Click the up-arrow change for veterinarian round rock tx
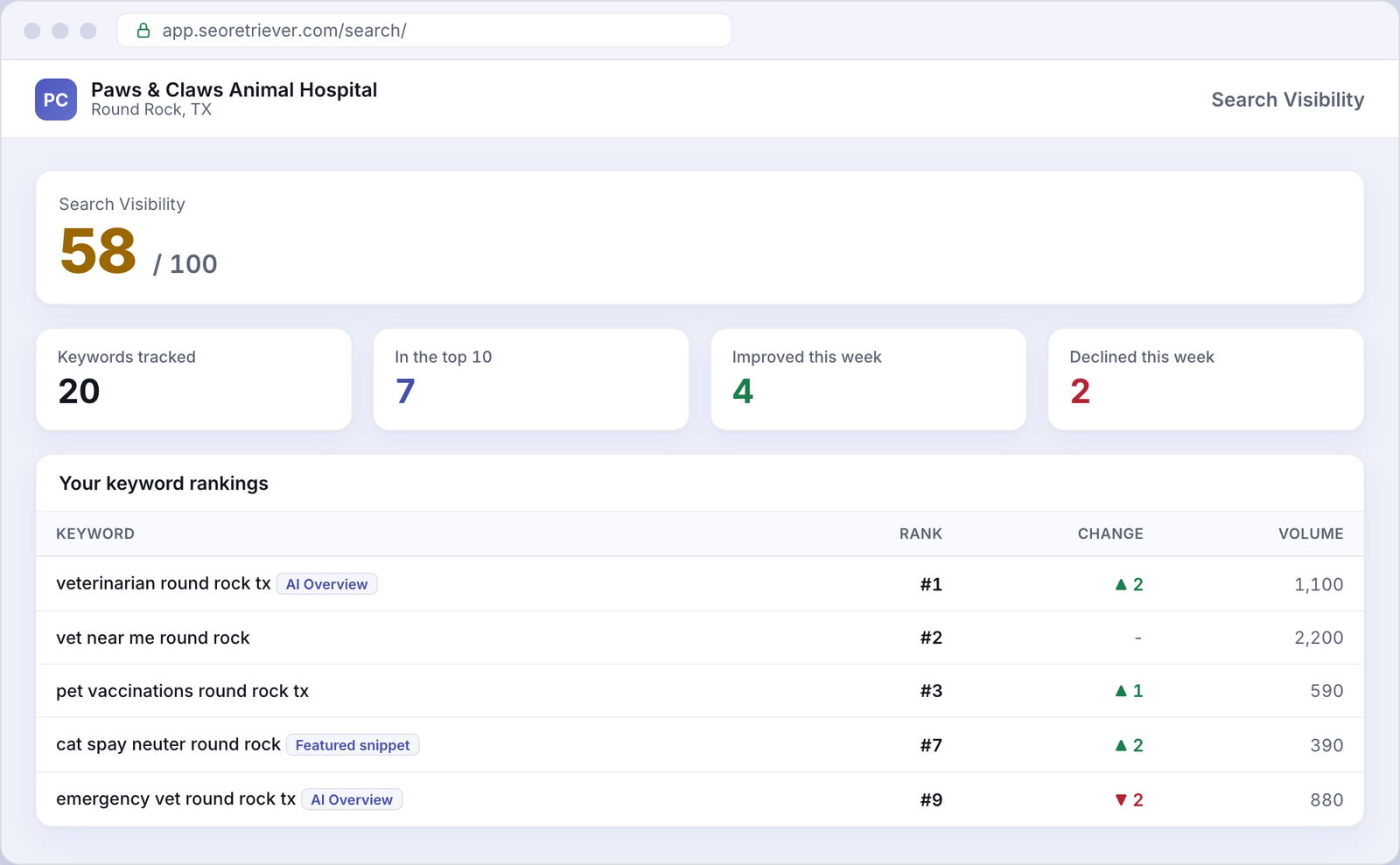The height and width of the screenshot is (865, 1400). [x=1129, y=584]
